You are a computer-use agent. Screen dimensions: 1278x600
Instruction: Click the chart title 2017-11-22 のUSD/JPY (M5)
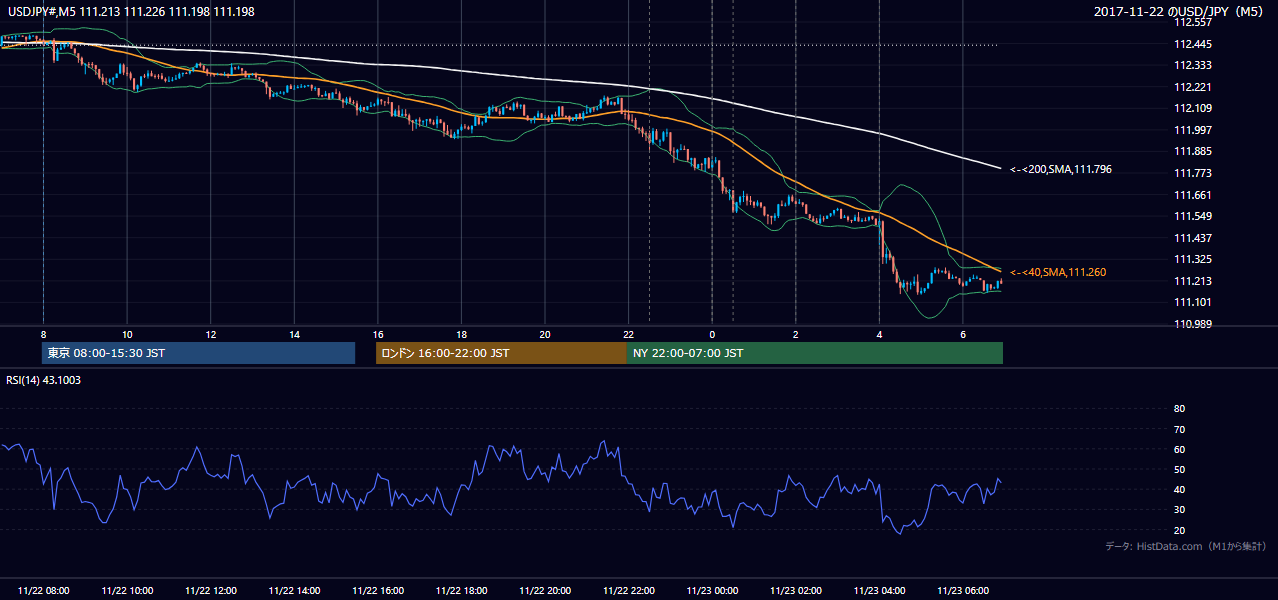pyautogui.click(x=1180, y=12)
